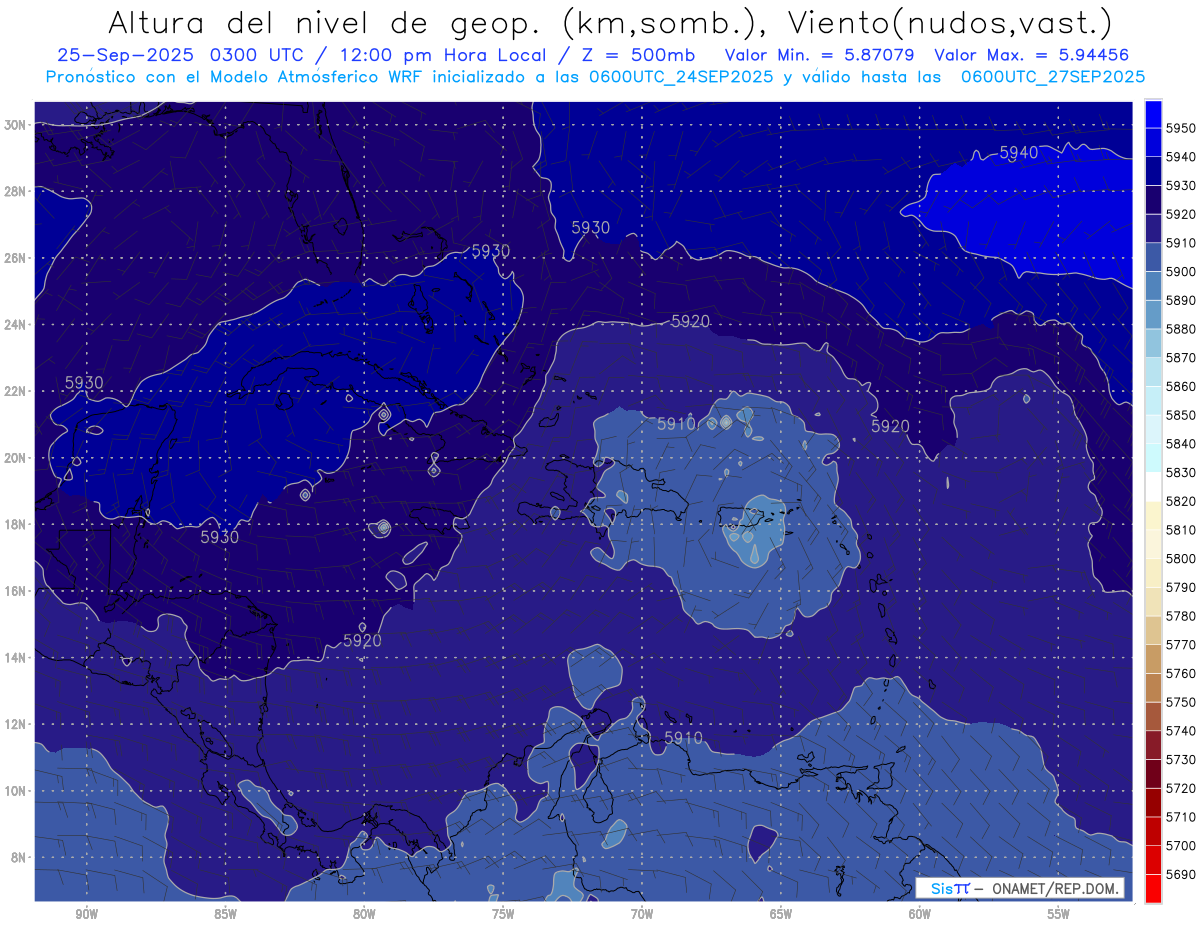Pick the color swatch between 5940 and 5950

pyautogui.click(x=1153, y=142)
